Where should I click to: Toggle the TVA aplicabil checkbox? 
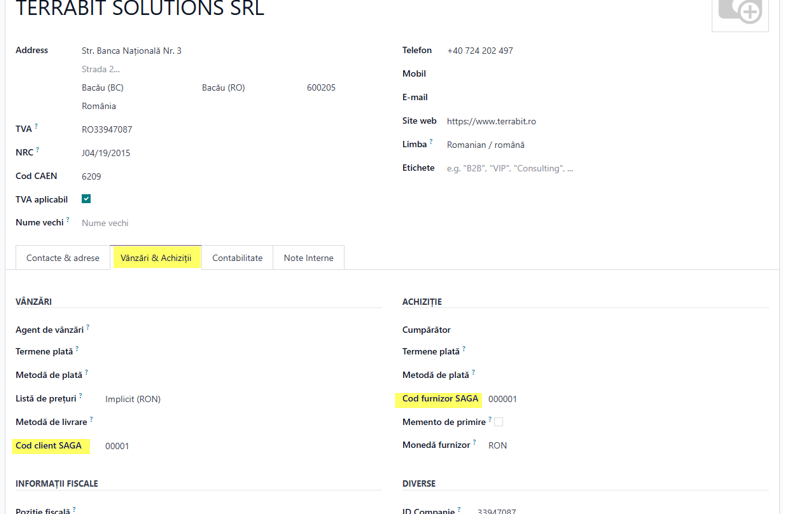point(86,199)
